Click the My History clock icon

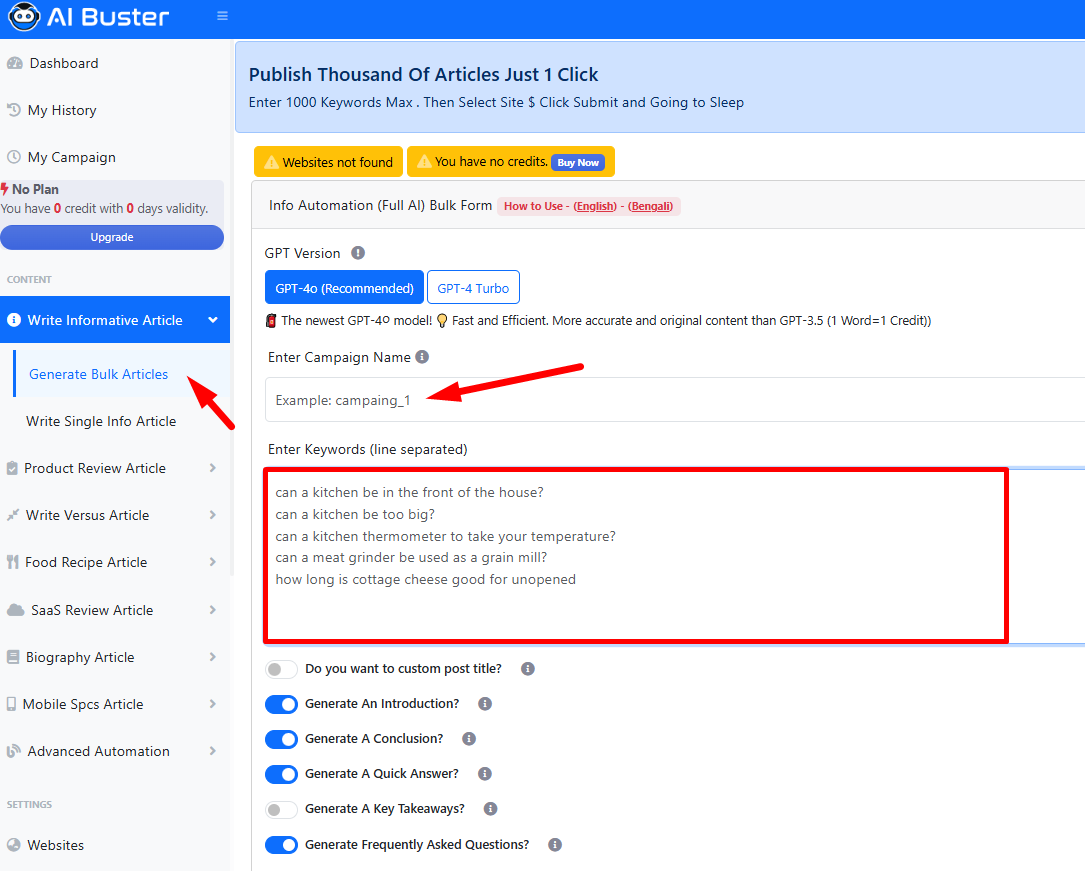point(13,110)
